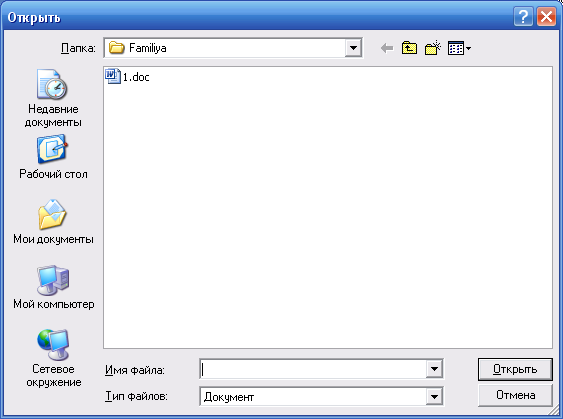Grab the resize grip in dialog corner
Image resolution: width=563 pixels, height=419 pixels.
click(x=554, y=410)
